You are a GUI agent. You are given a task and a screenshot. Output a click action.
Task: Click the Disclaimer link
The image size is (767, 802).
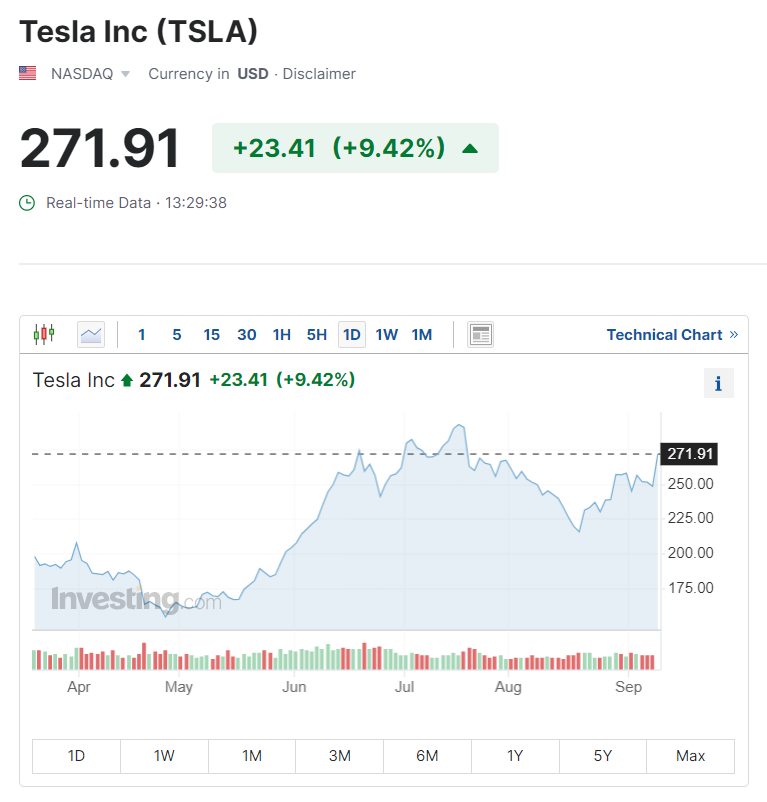(x=319, y=74)
